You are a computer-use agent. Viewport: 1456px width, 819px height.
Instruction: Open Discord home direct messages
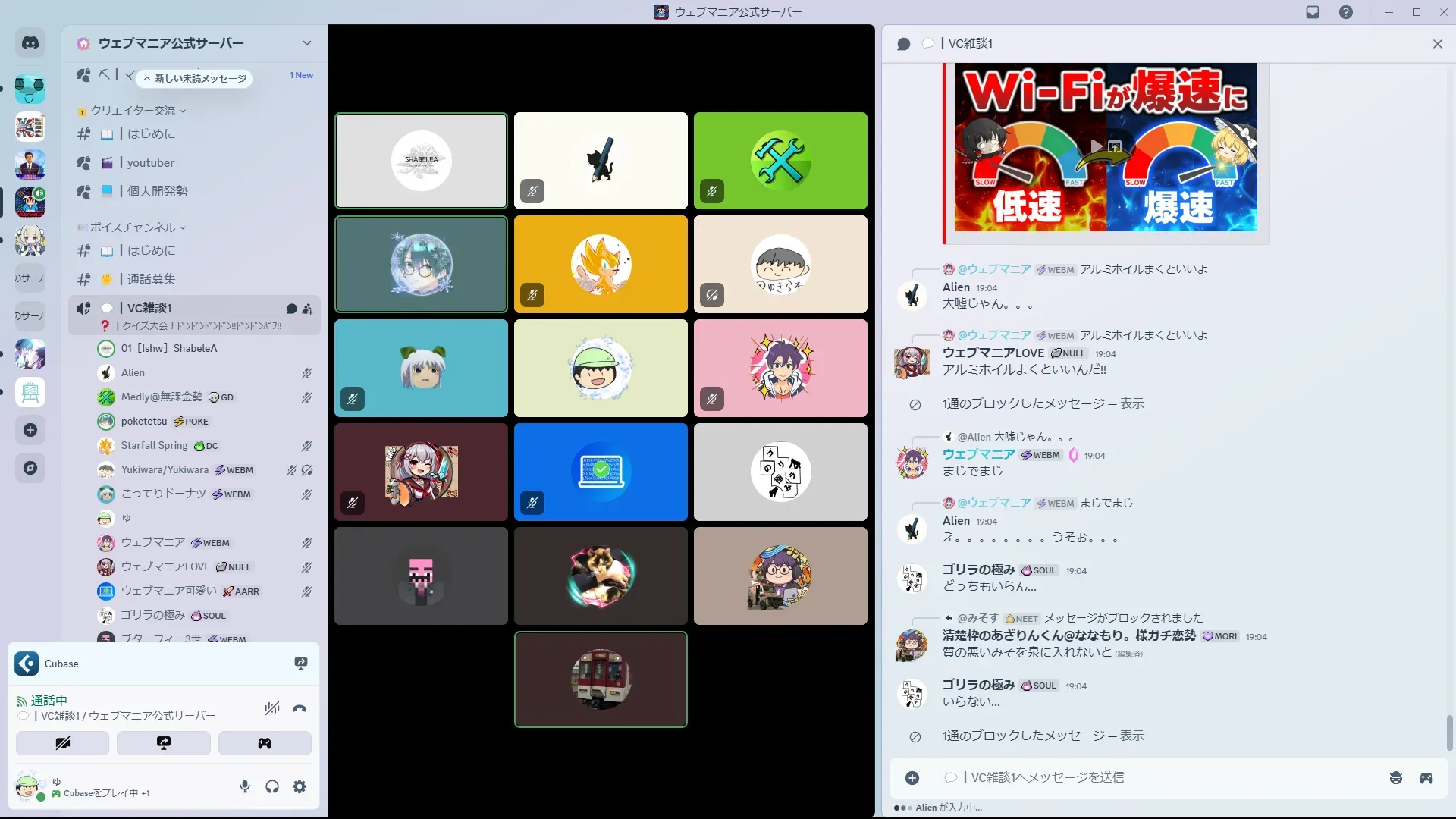click(30, 43)
